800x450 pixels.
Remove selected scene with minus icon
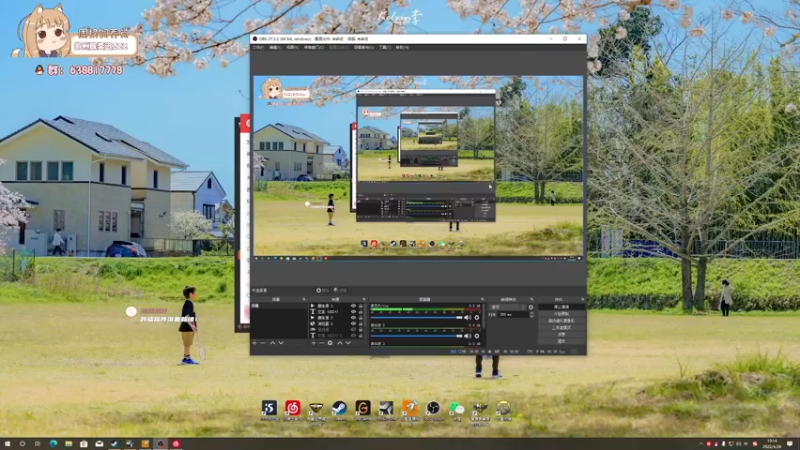tap(263, 343)
